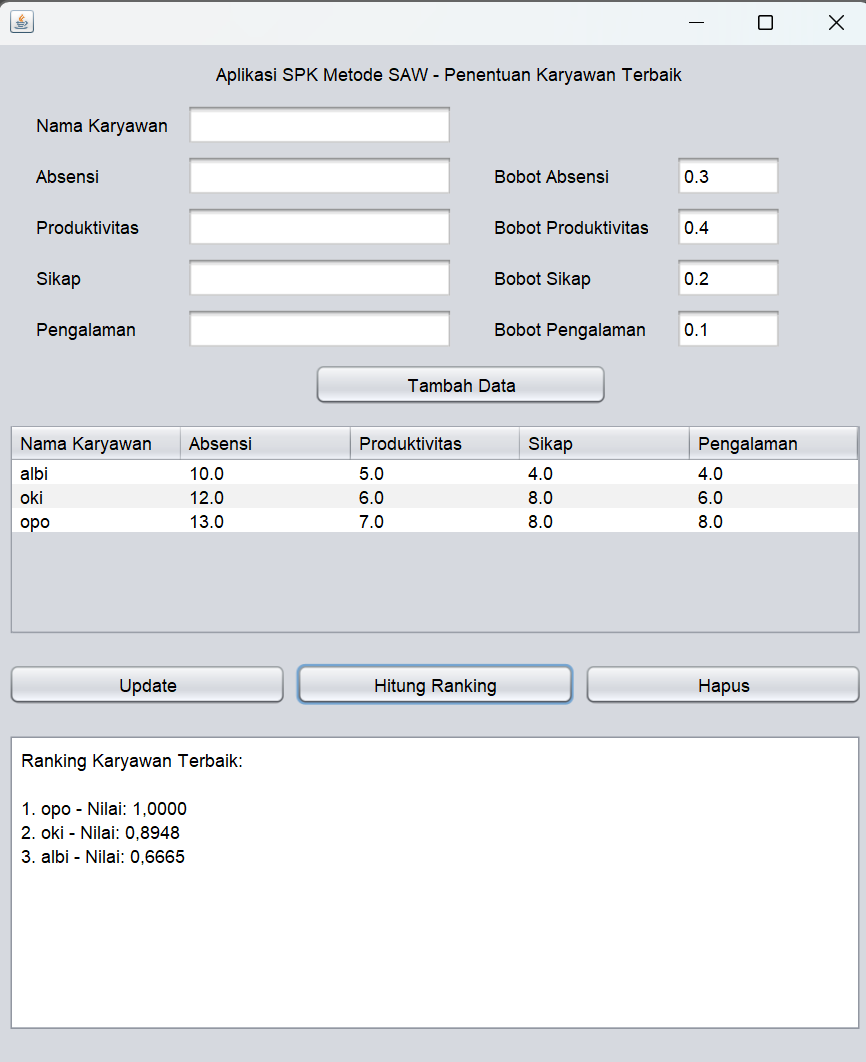Click inside the ranking results text area
This screenshot has height=1062, width=866.
pyautogui.click(x=435, y=940)
